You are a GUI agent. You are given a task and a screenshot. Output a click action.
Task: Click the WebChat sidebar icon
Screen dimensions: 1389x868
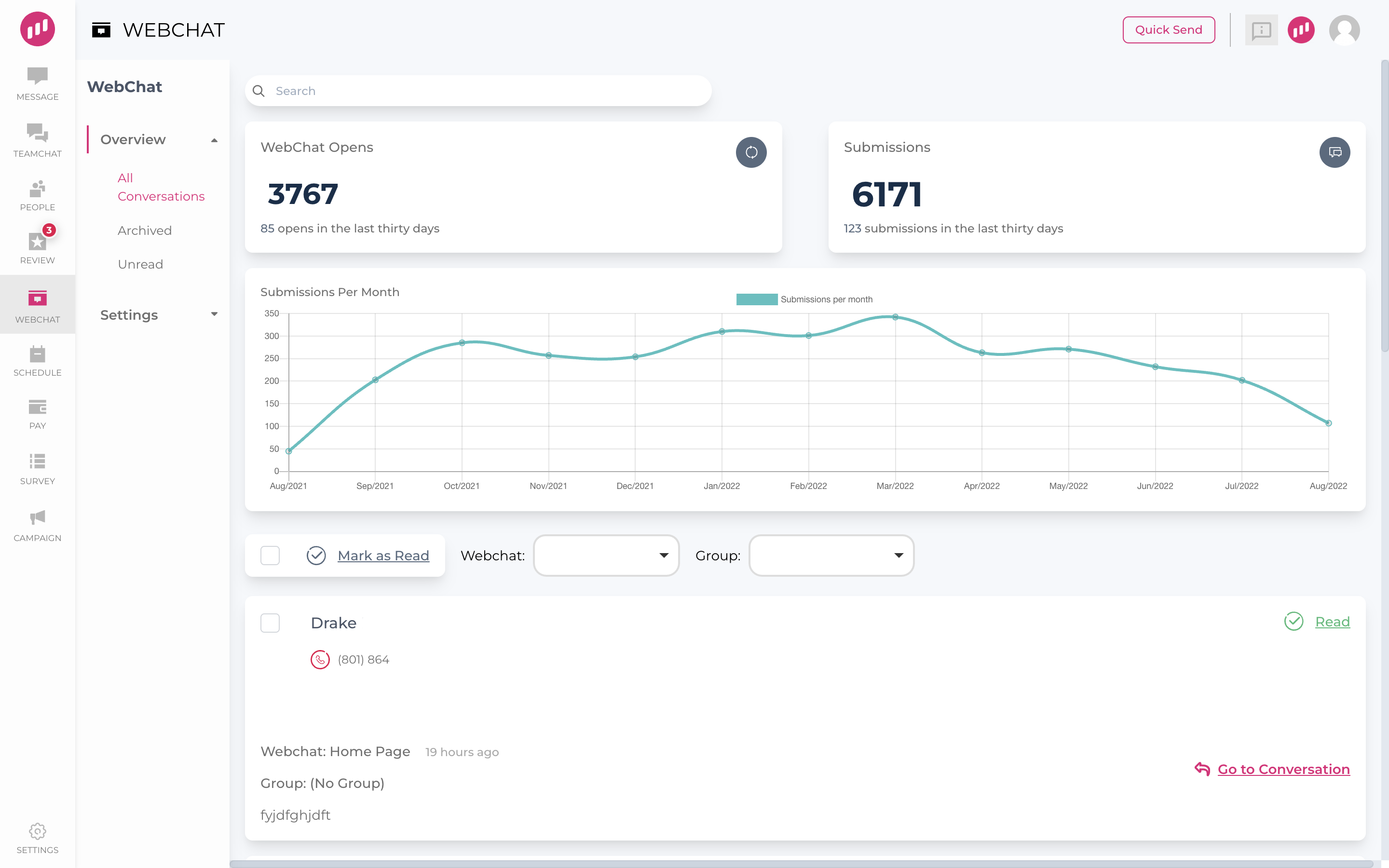37,305
